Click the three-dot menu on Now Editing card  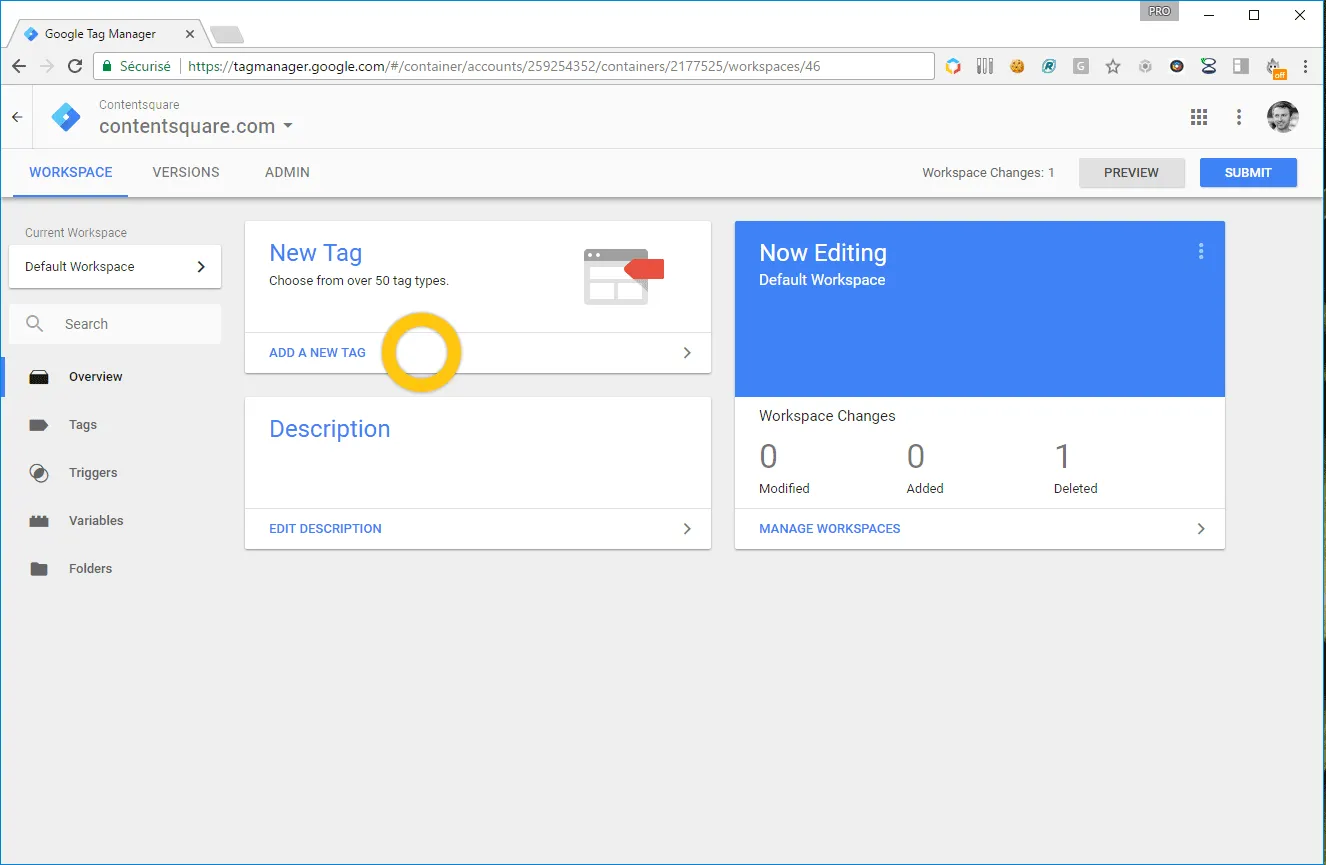[1201, 252]
